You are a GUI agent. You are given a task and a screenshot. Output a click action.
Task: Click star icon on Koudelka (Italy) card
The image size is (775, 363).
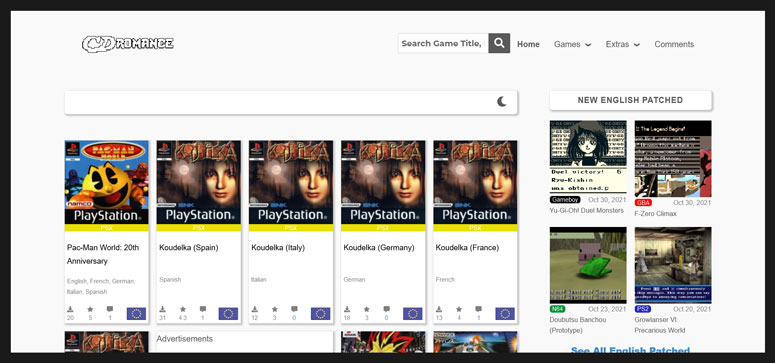pyautogui.click(x=274, y=309)
